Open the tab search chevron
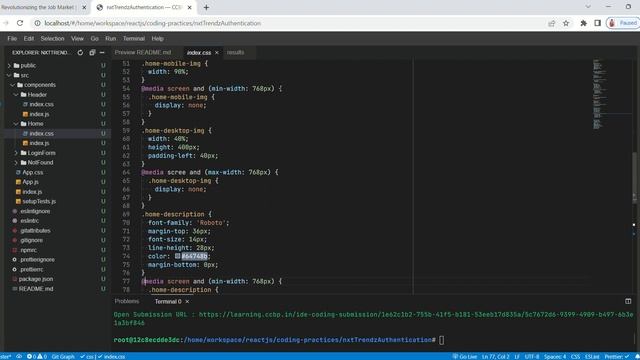640x360 pixels. pyautogui.click(x=588, y=7)
